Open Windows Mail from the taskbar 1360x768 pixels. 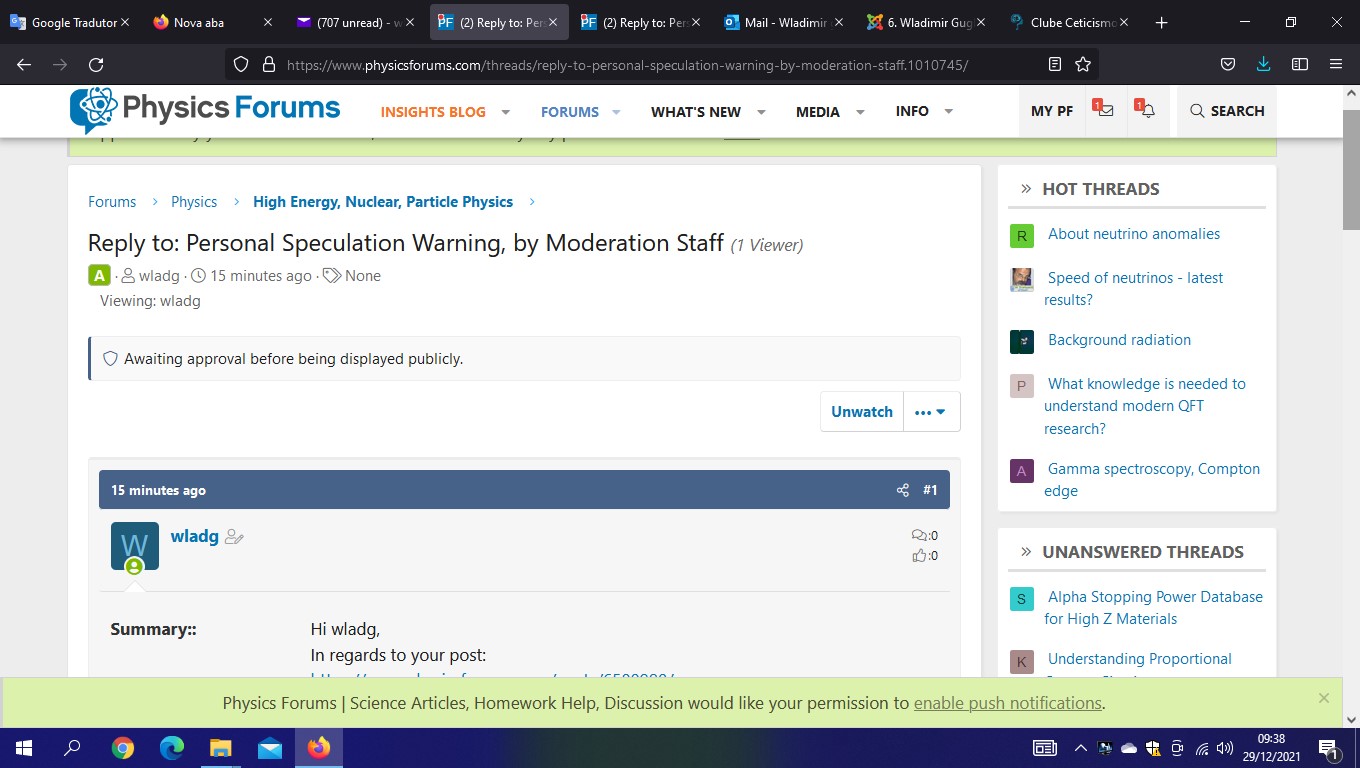coord(270,748)
